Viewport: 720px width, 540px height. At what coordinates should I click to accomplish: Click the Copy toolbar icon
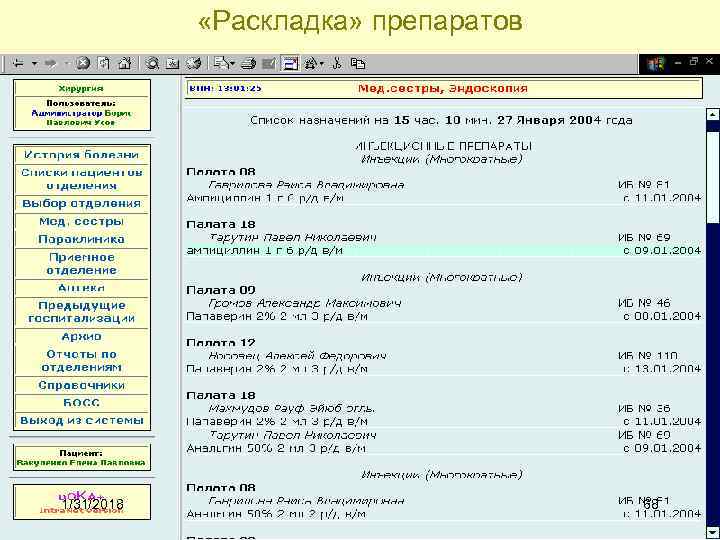[x=358, y=63]
